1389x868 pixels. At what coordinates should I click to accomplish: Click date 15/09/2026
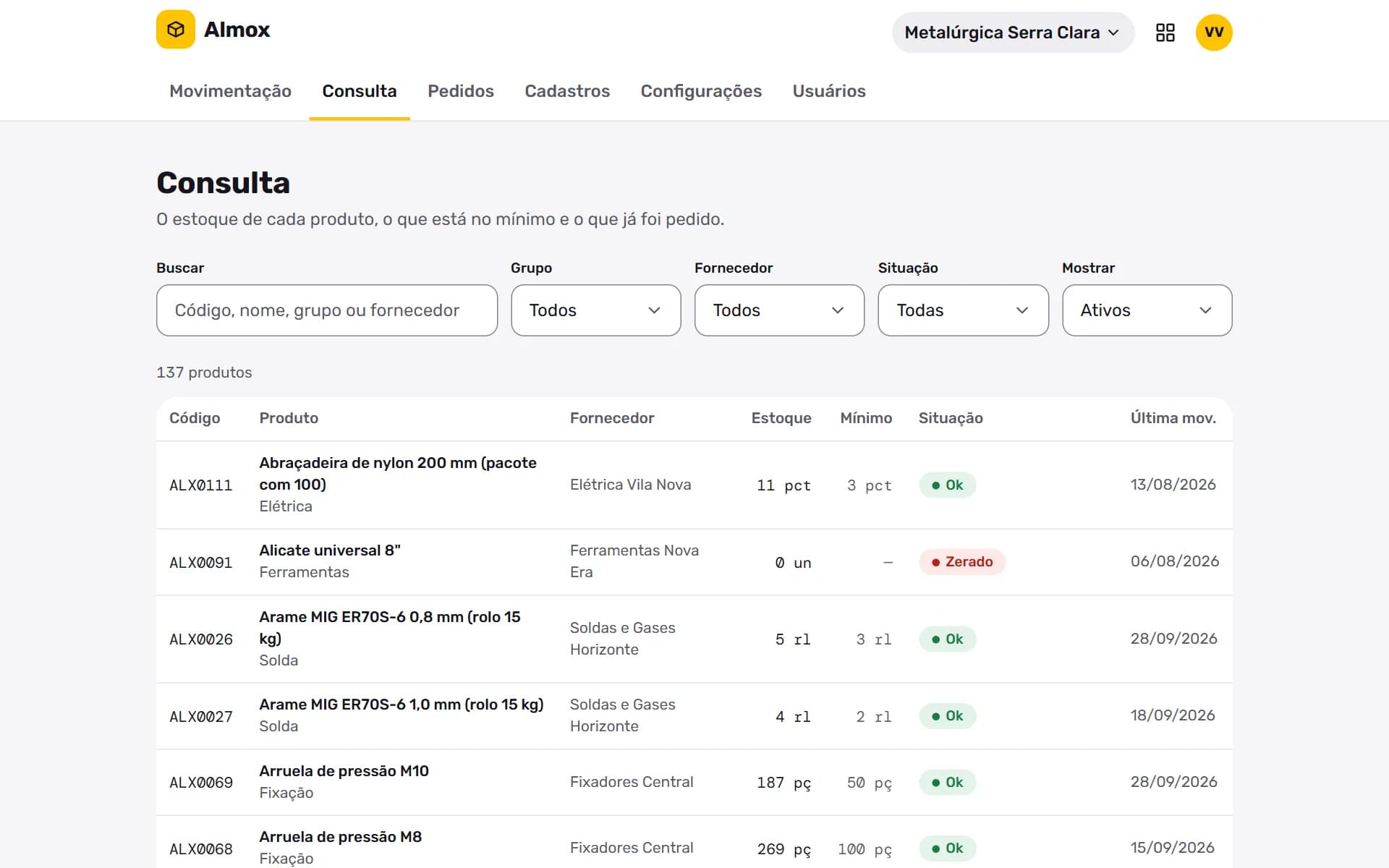click(x=1172, y=848)
